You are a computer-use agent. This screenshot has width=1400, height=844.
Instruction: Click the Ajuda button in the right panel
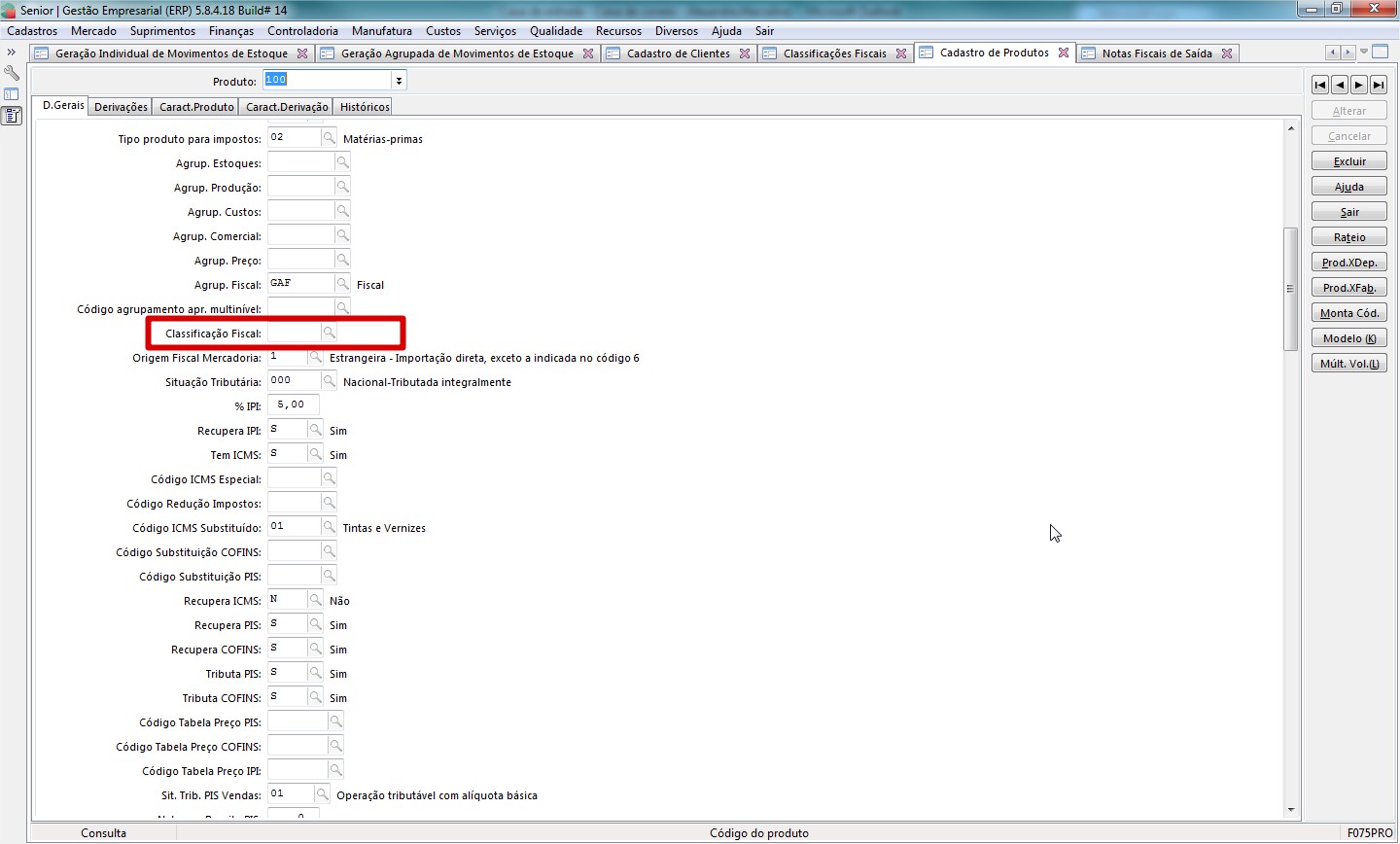1349,187
